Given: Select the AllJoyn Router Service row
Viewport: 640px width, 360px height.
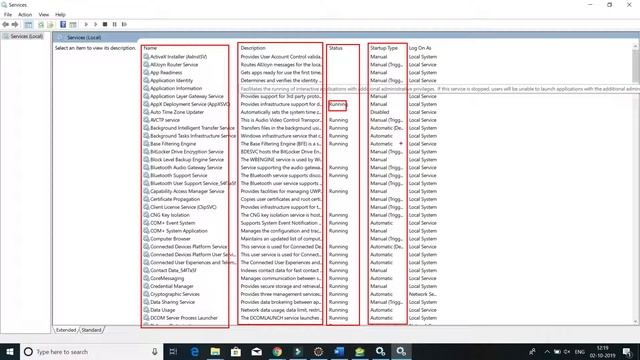Looking at the screenshot, I should pos(174,64).
